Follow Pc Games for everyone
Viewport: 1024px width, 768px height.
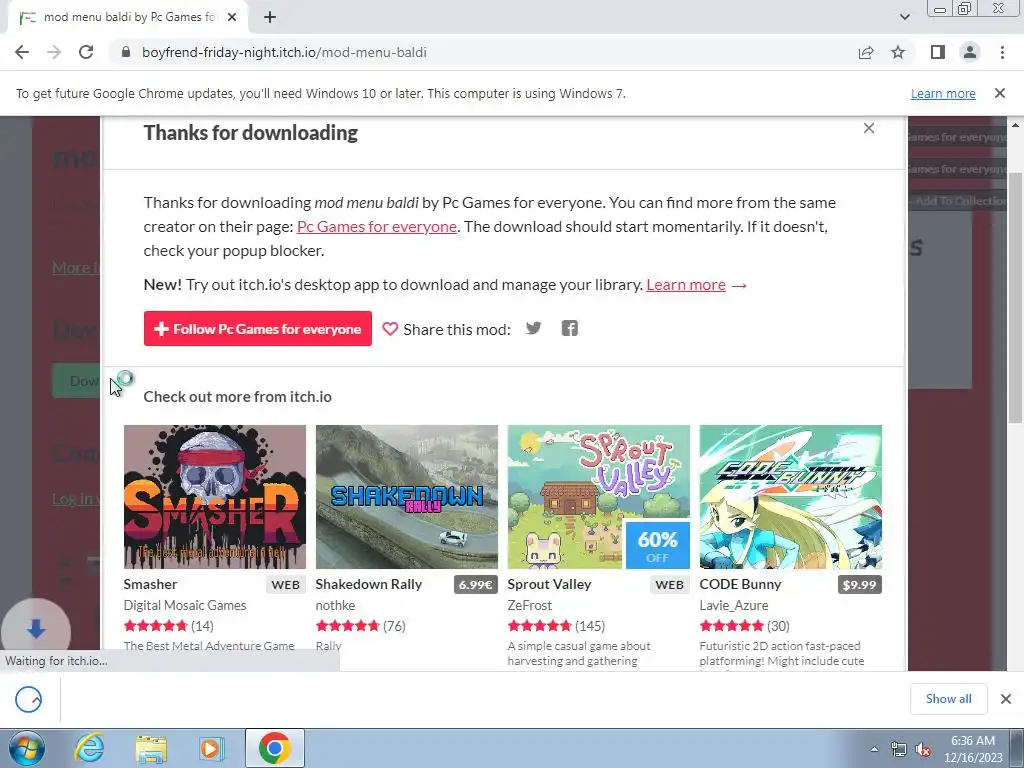[x=258, y=328]
